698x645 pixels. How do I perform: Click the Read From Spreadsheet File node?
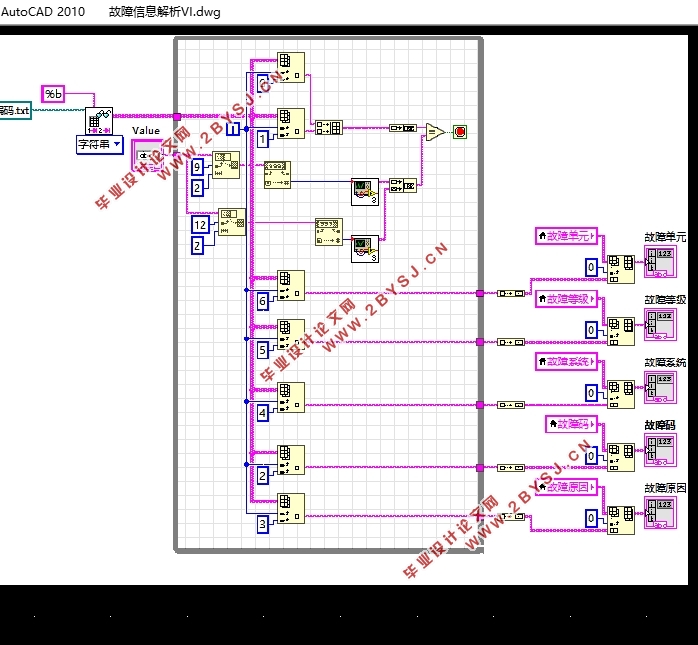(x=99, y=121)
